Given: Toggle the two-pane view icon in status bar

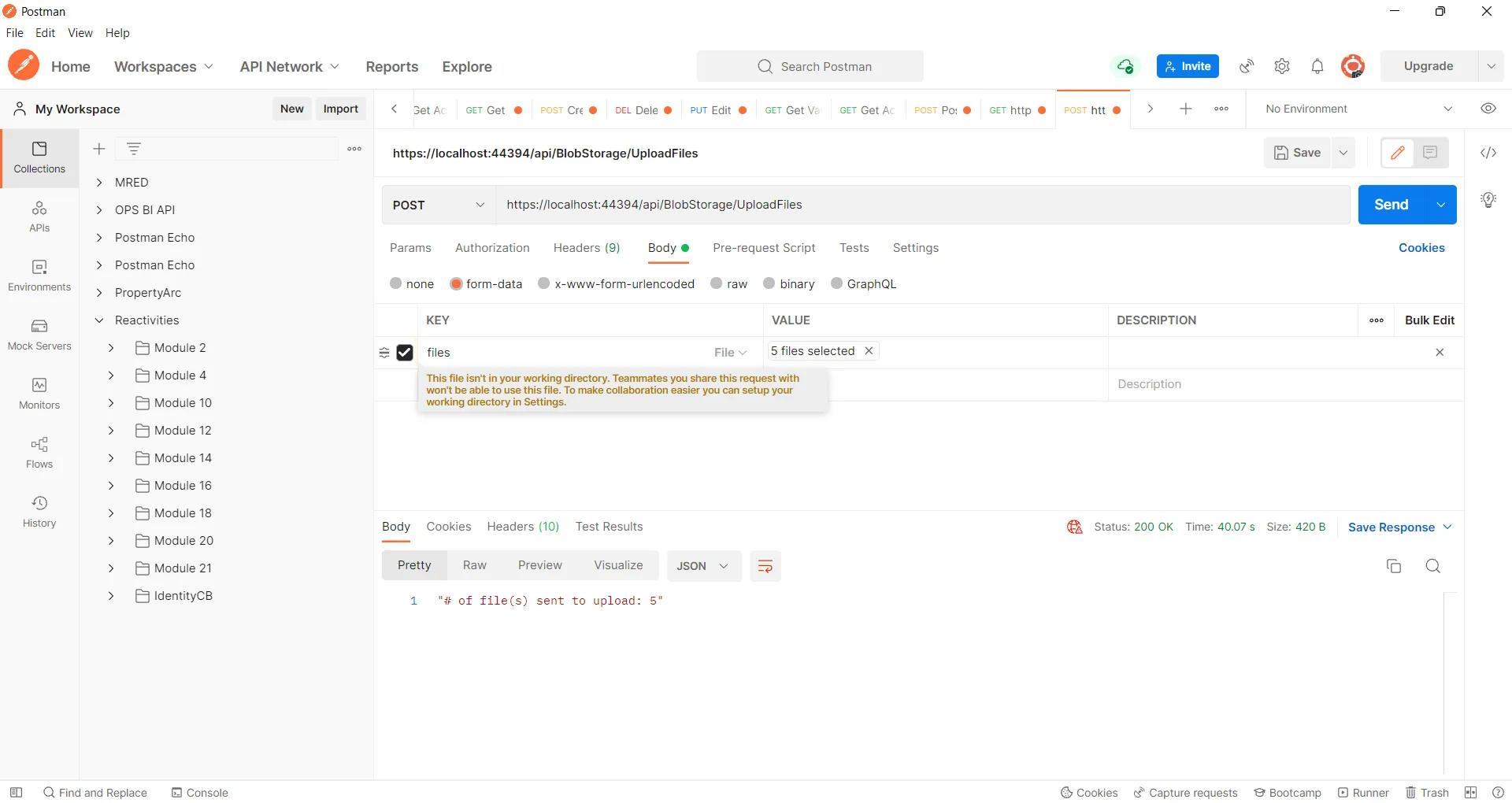Looking at the screenshot, I should point(1470,793).
